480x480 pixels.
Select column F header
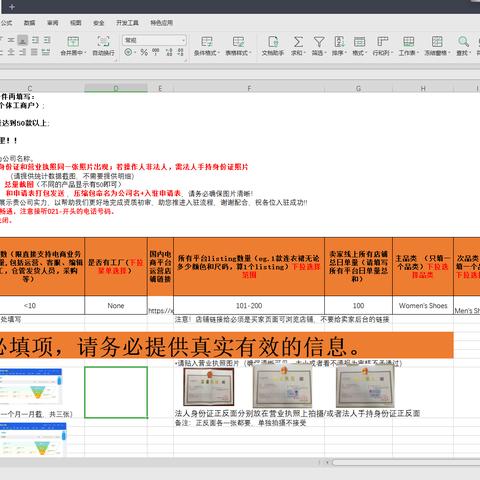(249, 88)
